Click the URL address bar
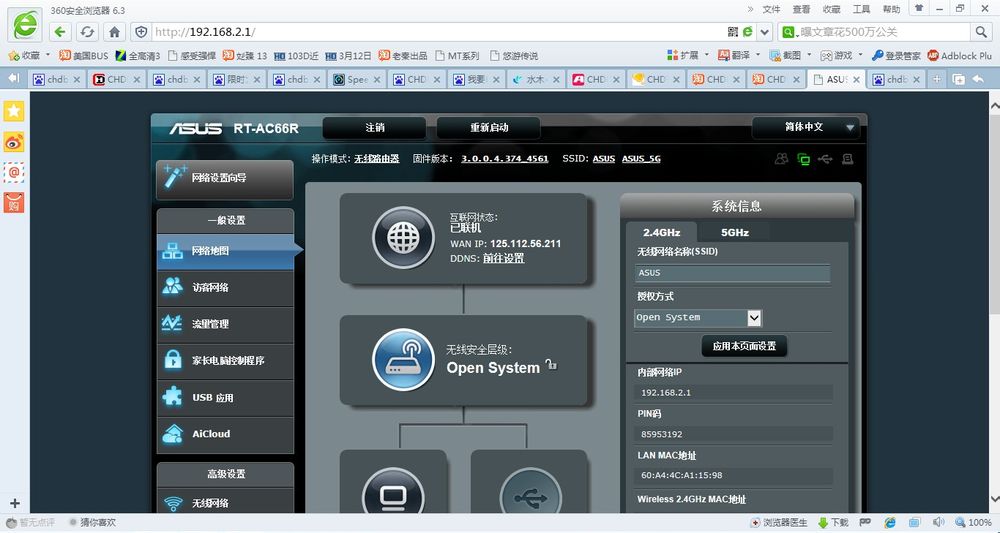The height and width of the screenshot is (533, 1000). pyautogui.click(x=439, y=32)
